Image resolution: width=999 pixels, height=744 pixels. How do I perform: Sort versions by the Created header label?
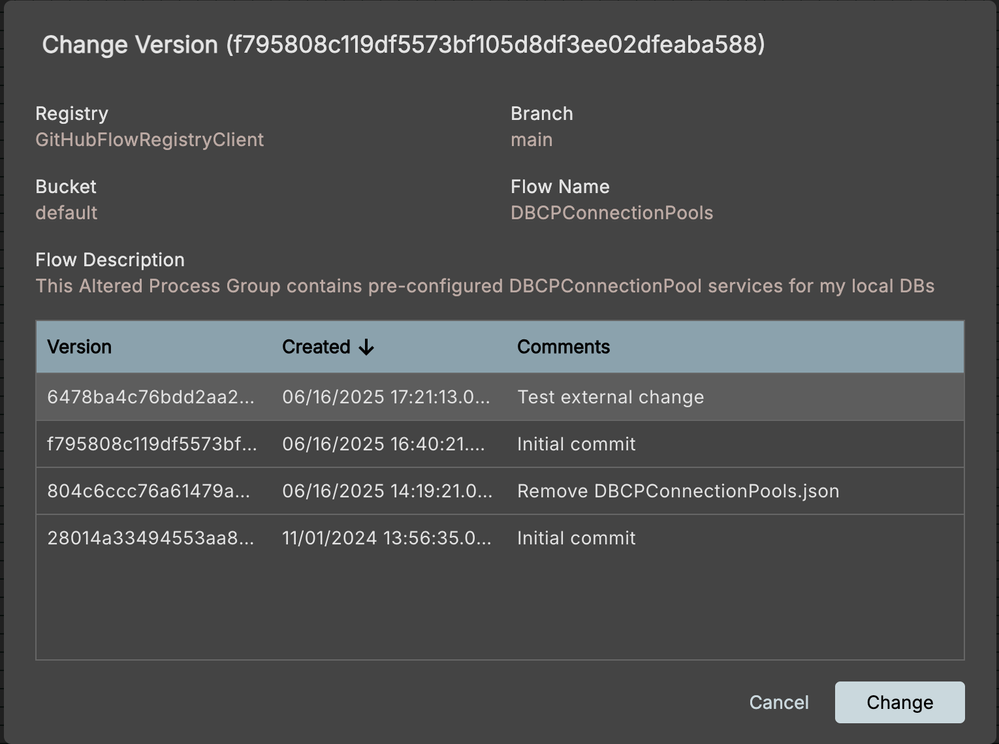coord(316,347)
